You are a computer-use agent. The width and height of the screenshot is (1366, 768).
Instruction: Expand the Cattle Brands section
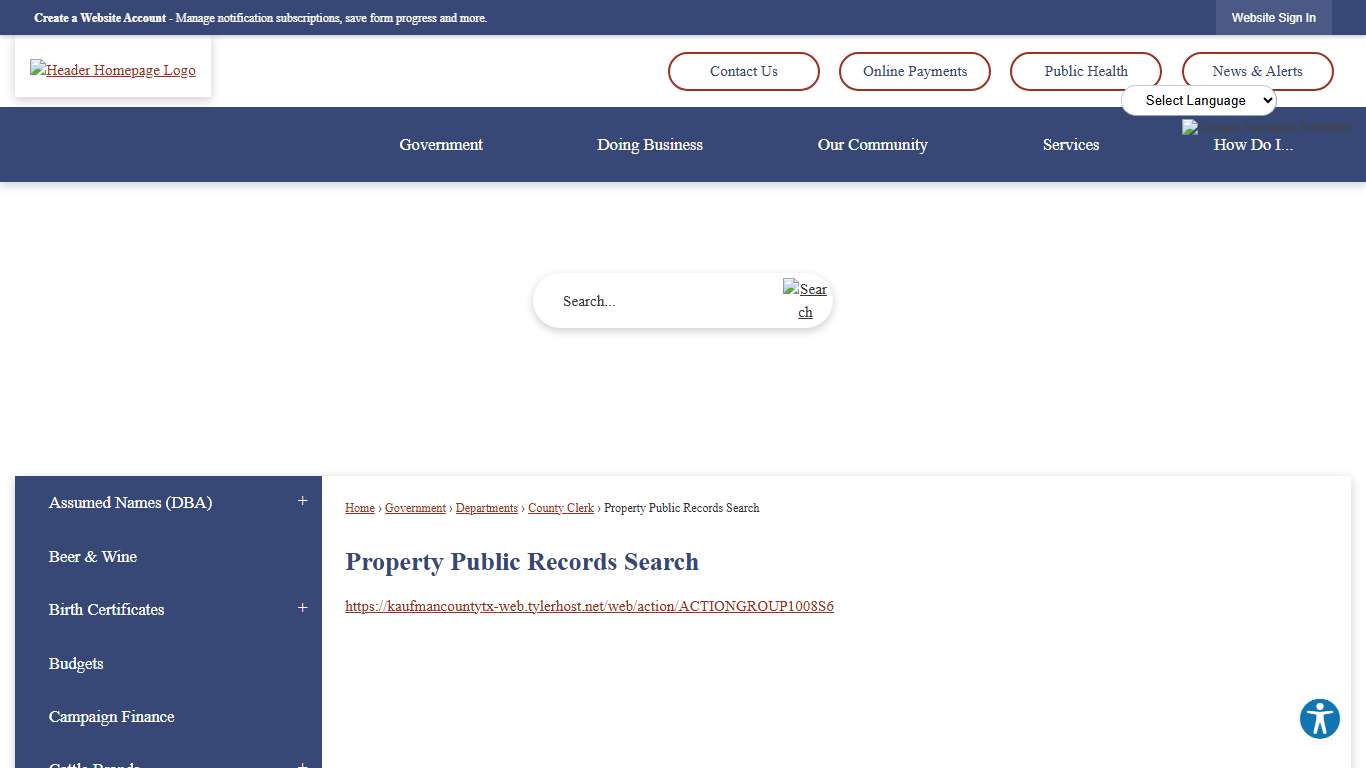pos(302,764)
